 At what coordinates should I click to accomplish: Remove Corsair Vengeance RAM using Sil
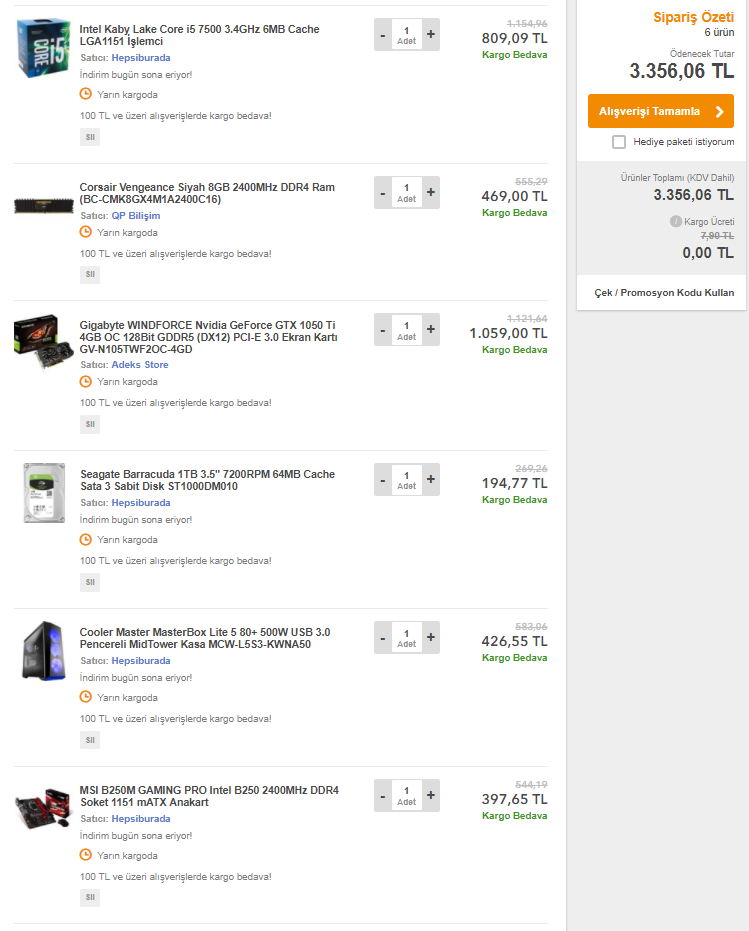[x=90, y=274]
